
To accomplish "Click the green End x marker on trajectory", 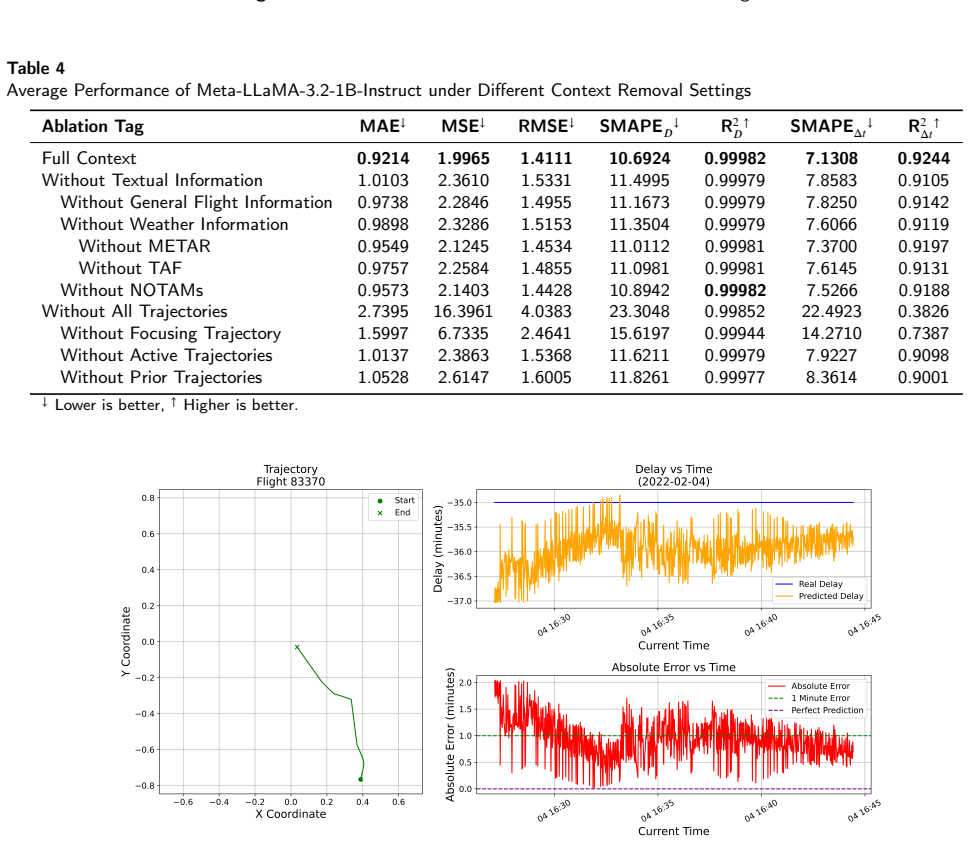I will coord(297,647).
